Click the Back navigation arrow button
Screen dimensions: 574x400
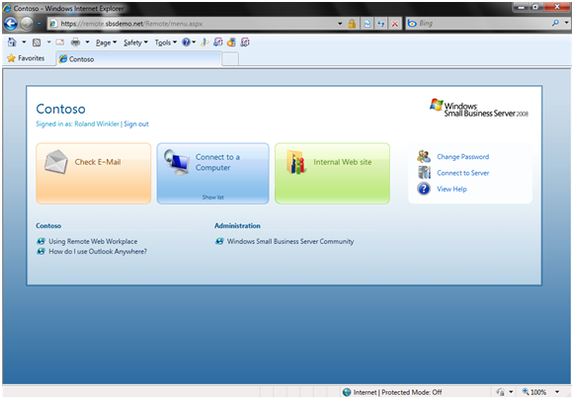tap(11, 24)
